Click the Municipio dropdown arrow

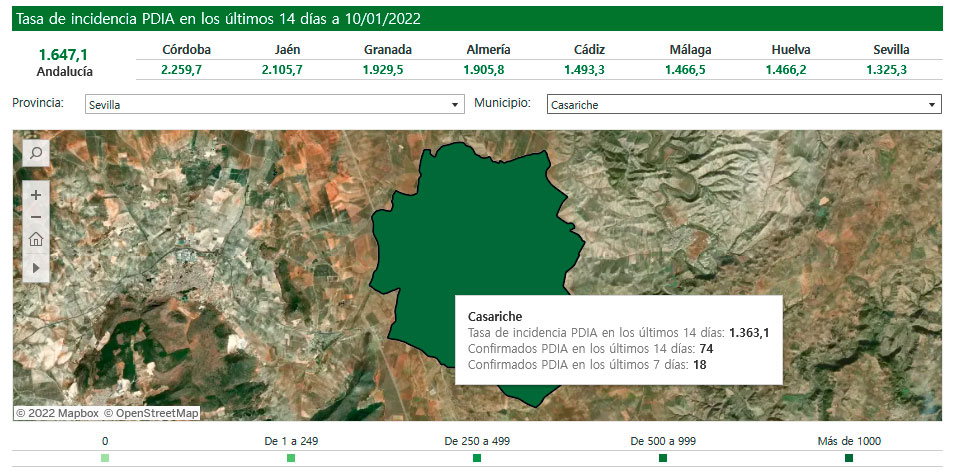coord(932,104)
